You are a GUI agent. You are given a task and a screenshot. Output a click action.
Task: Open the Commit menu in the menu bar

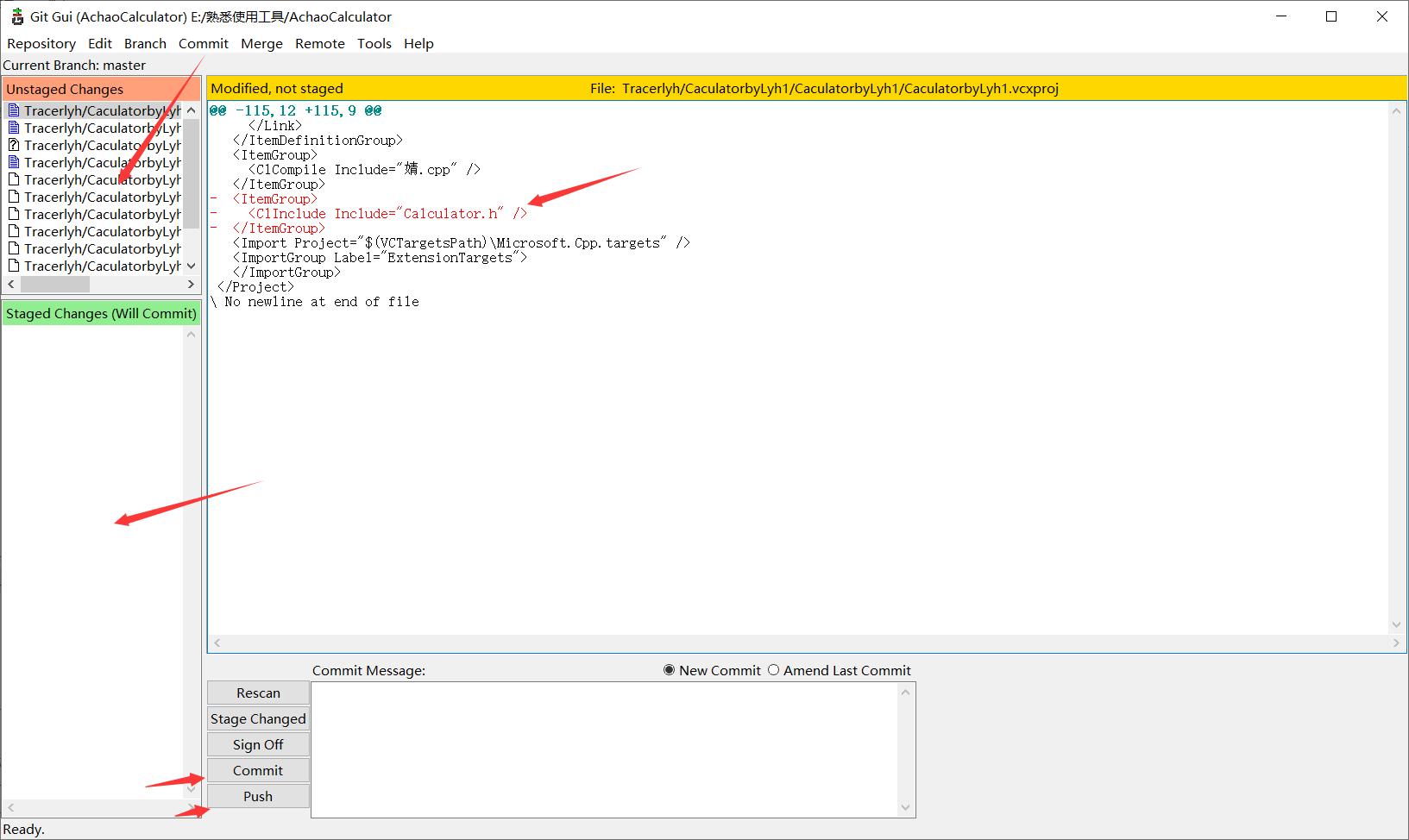point(204,43)
